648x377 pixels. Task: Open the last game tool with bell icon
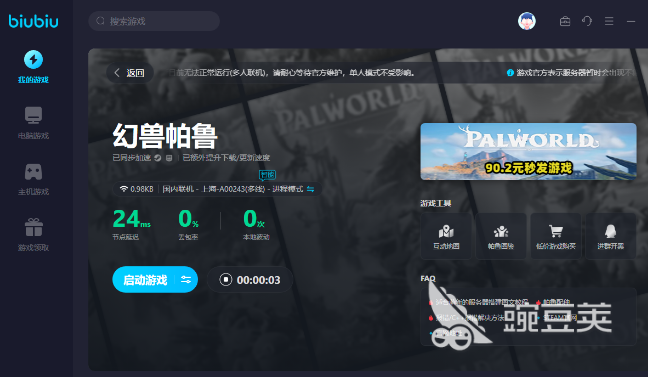point(610,236)
